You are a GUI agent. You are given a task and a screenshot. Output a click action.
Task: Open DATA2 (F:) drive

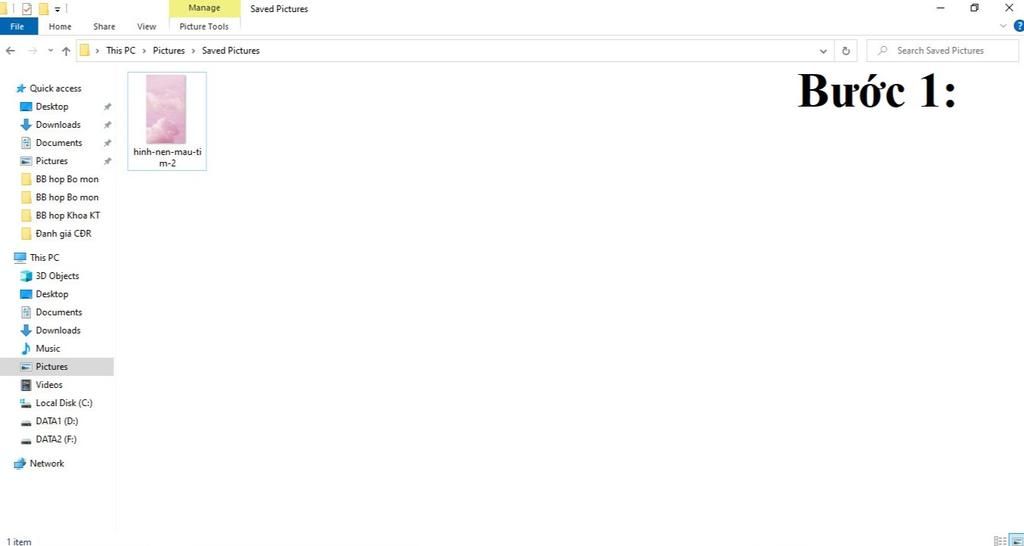[56, 440]
